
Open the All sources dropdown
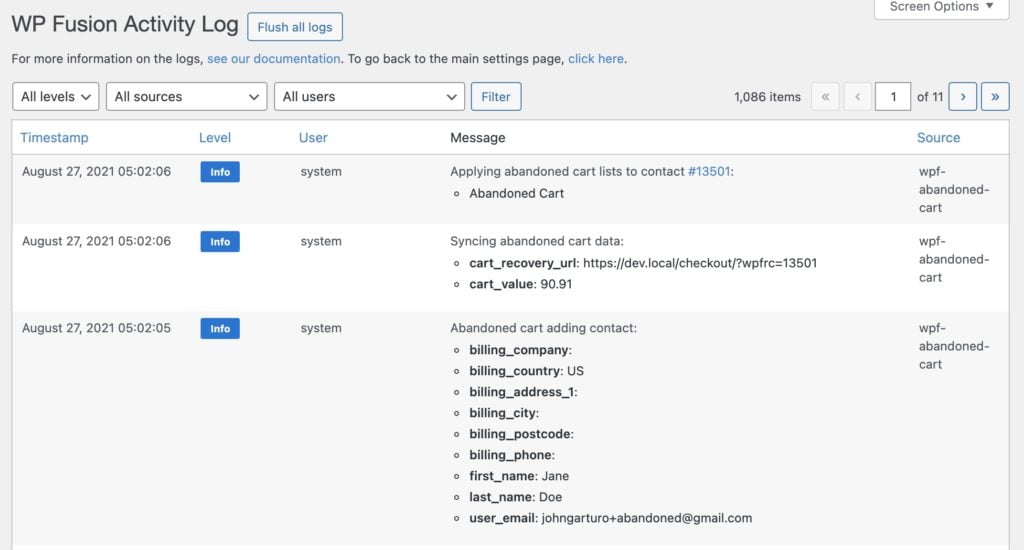pyautogui.click(x=186, y=97)
